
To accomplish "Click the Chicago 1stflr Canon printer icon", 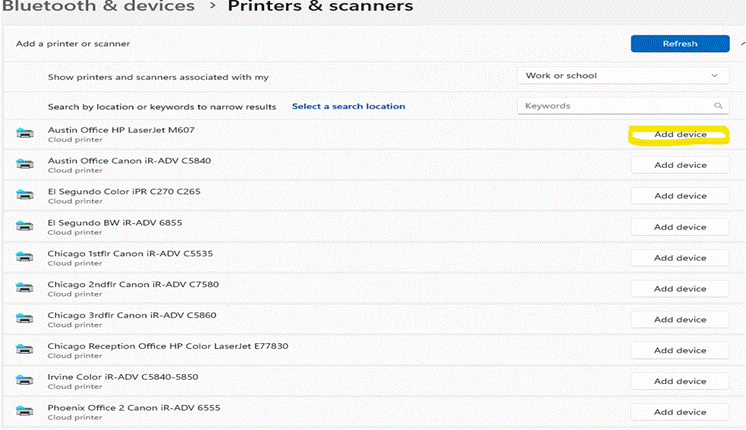I will (25, 257).
